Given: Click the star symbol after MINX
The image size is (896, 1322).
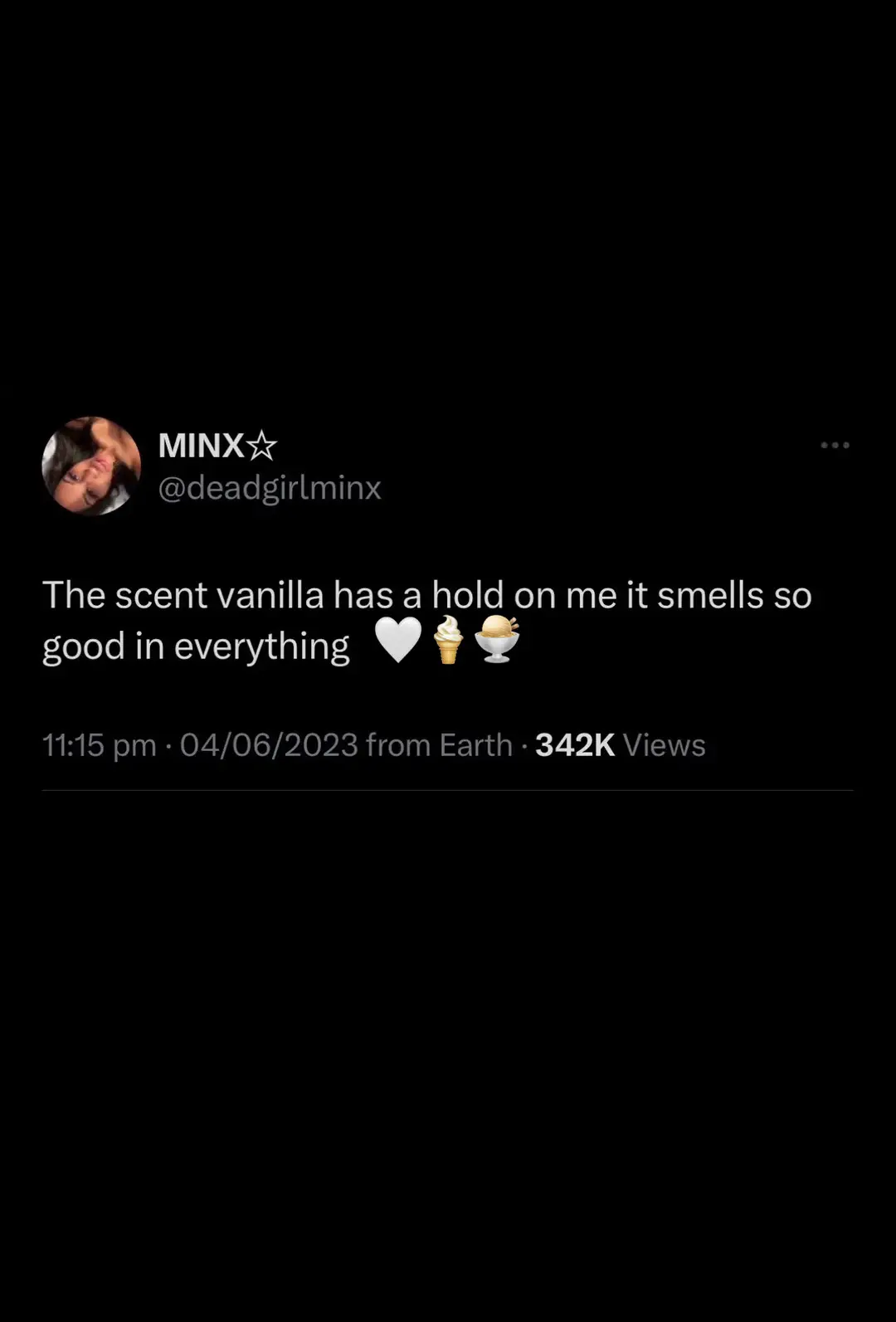Looking at the screenshot, I should [262, 446].
